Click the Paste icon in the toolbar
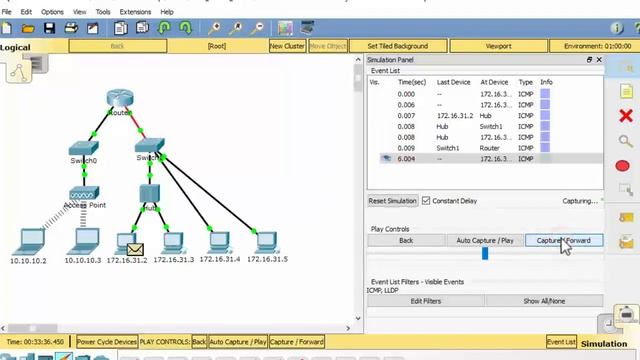 click(x=142, y=28)
